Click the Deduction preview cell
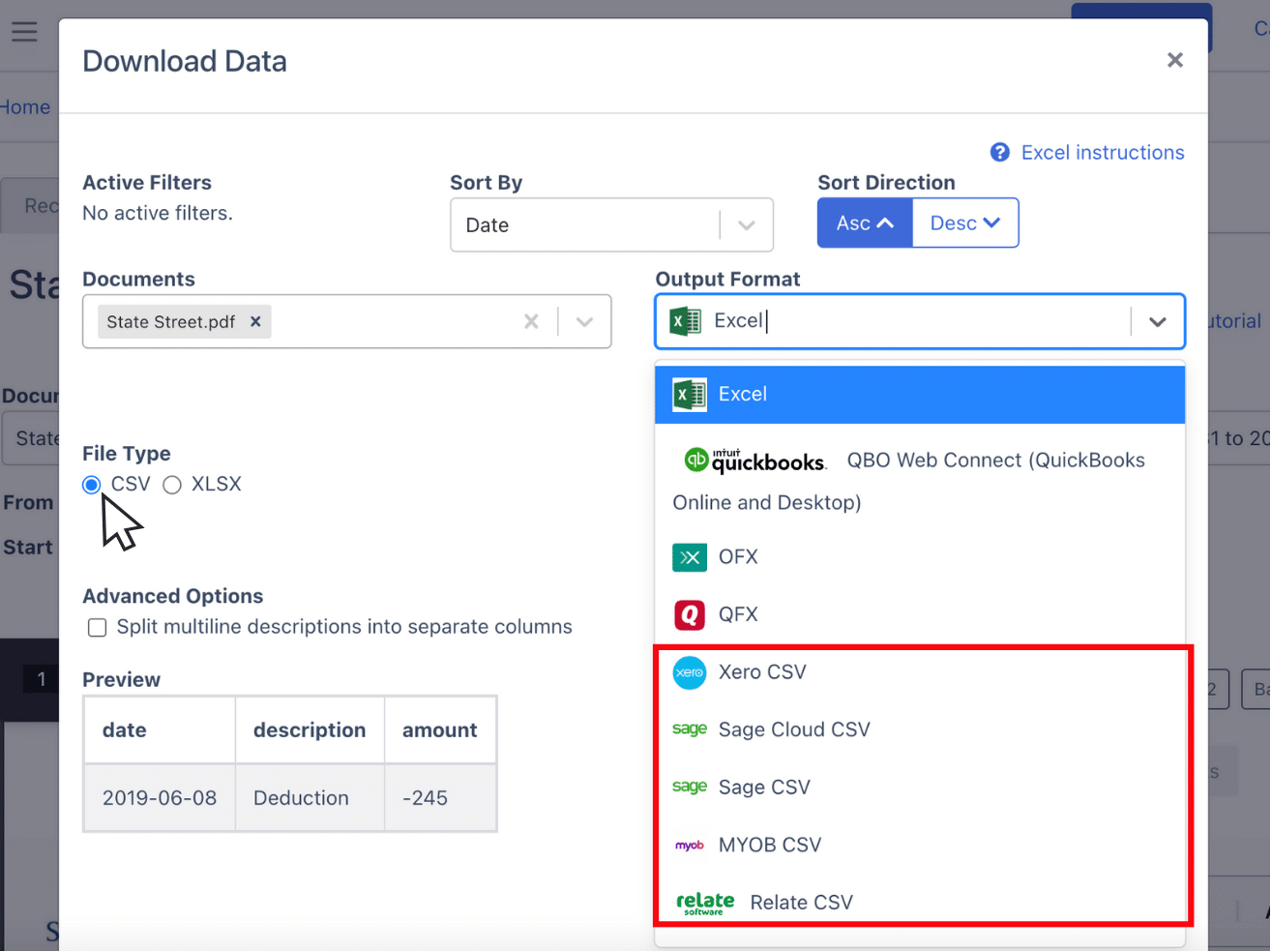 coord(310,798)
